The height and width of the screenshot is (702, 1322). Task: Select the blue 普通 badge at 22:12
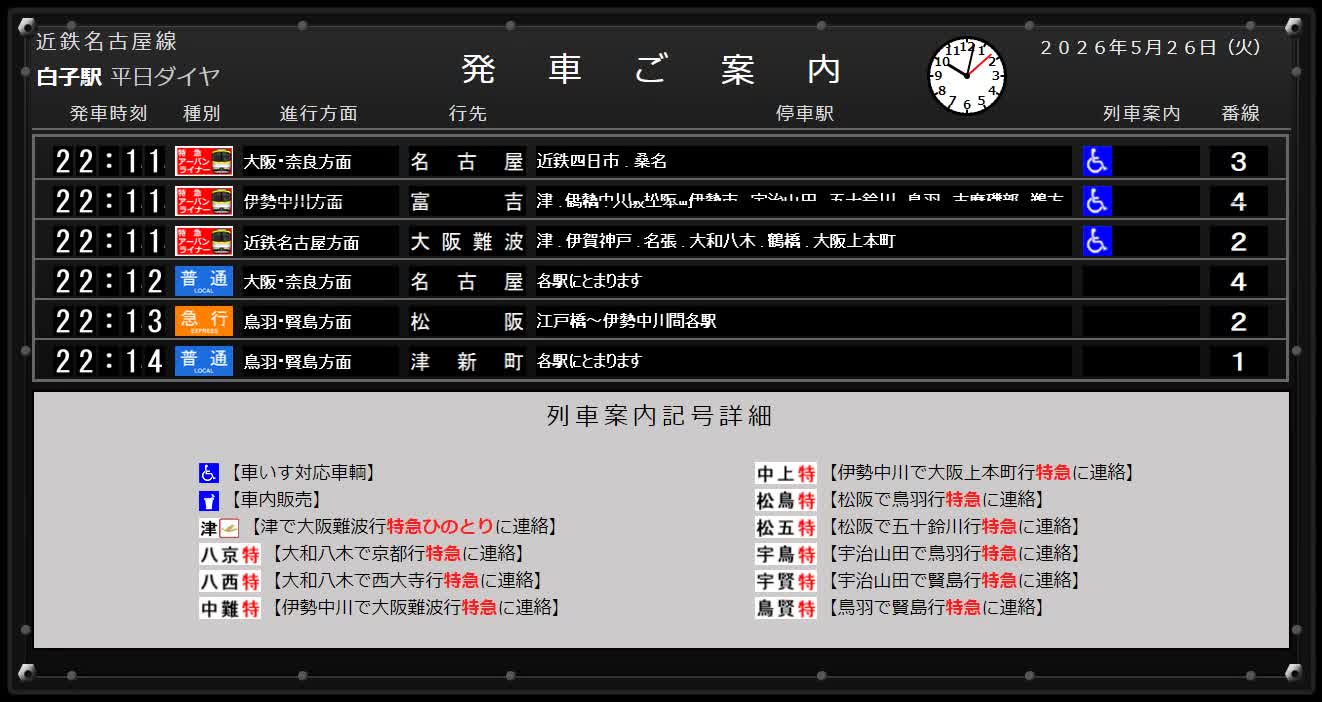(x=204, y=281)
